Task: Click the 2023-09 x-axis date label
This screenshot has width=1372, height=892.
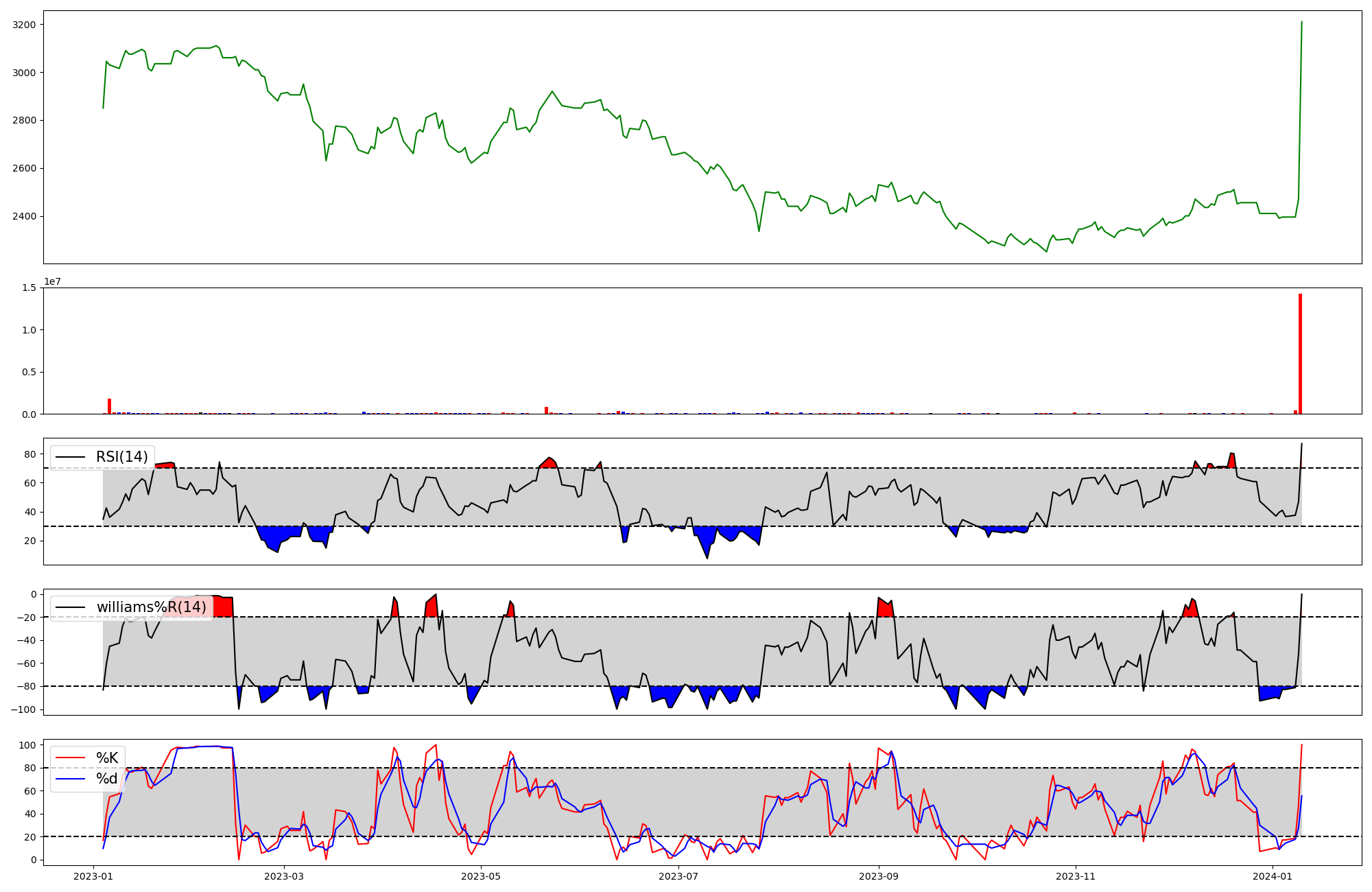Action: point(879,876)
